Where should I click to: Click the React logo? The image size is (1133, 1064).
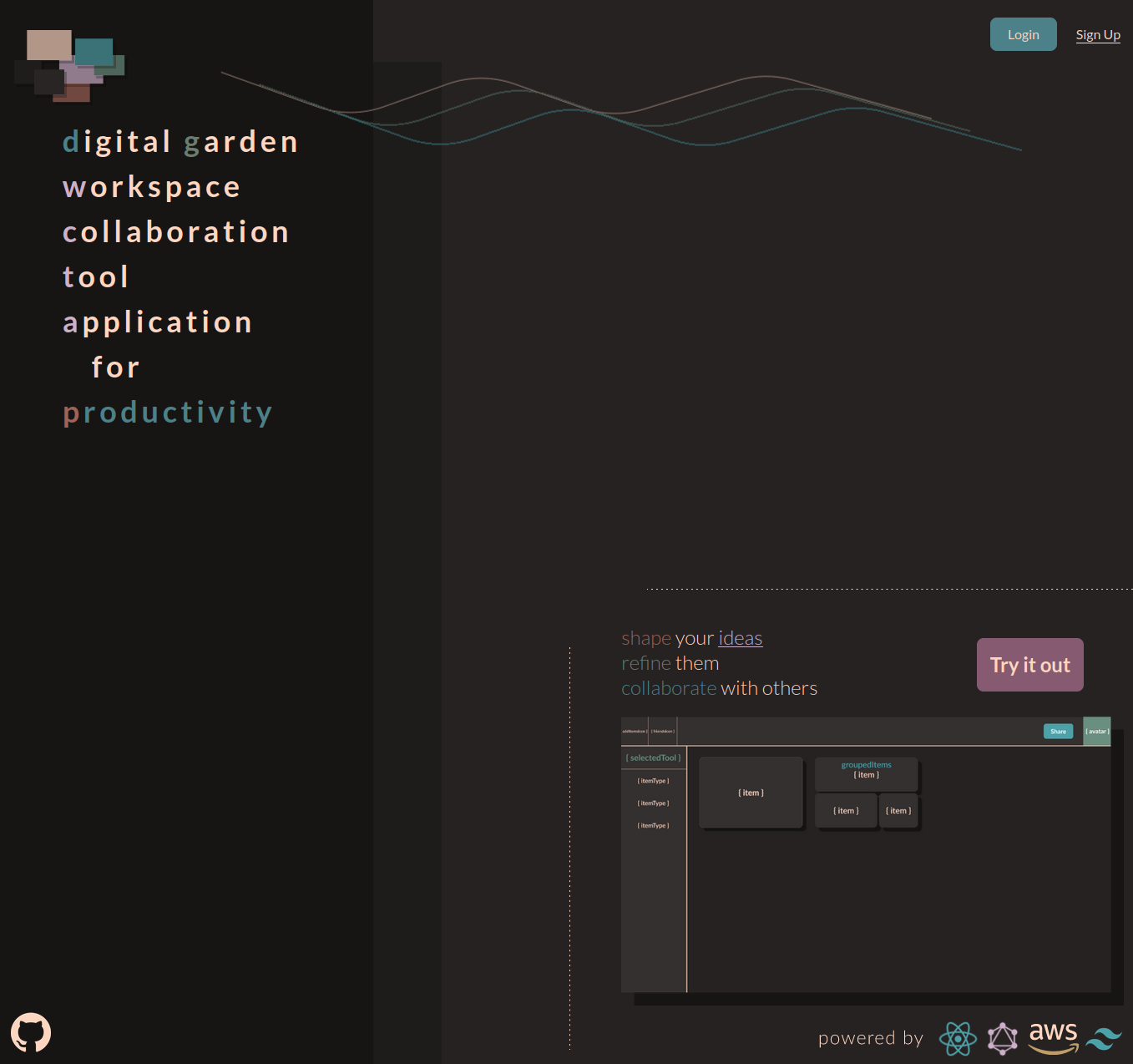point(958,1039)
